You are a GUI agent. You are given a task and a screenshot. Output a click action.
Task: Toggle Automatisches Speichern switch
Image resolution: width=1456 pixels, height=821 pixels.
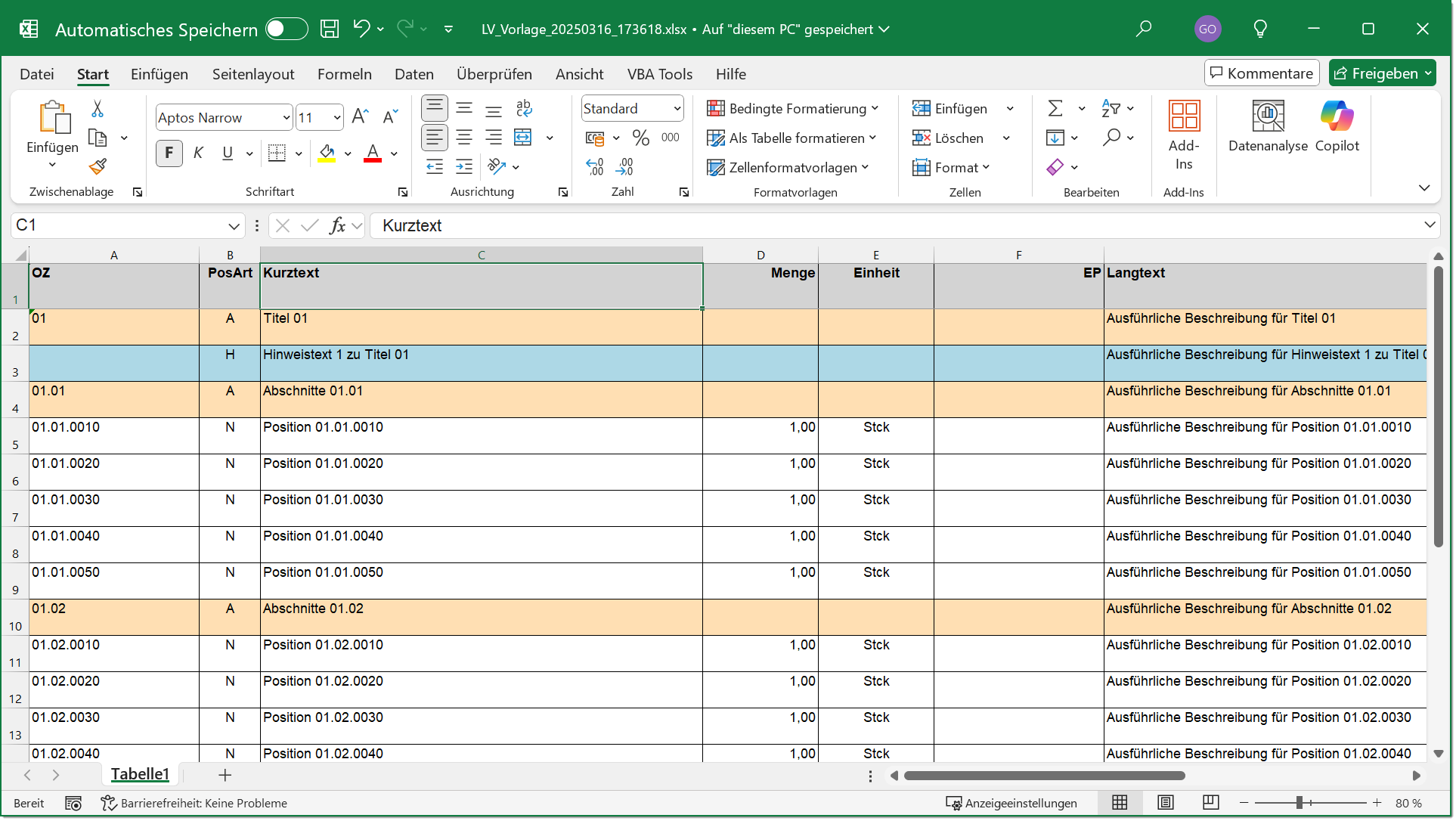[287, 29]
